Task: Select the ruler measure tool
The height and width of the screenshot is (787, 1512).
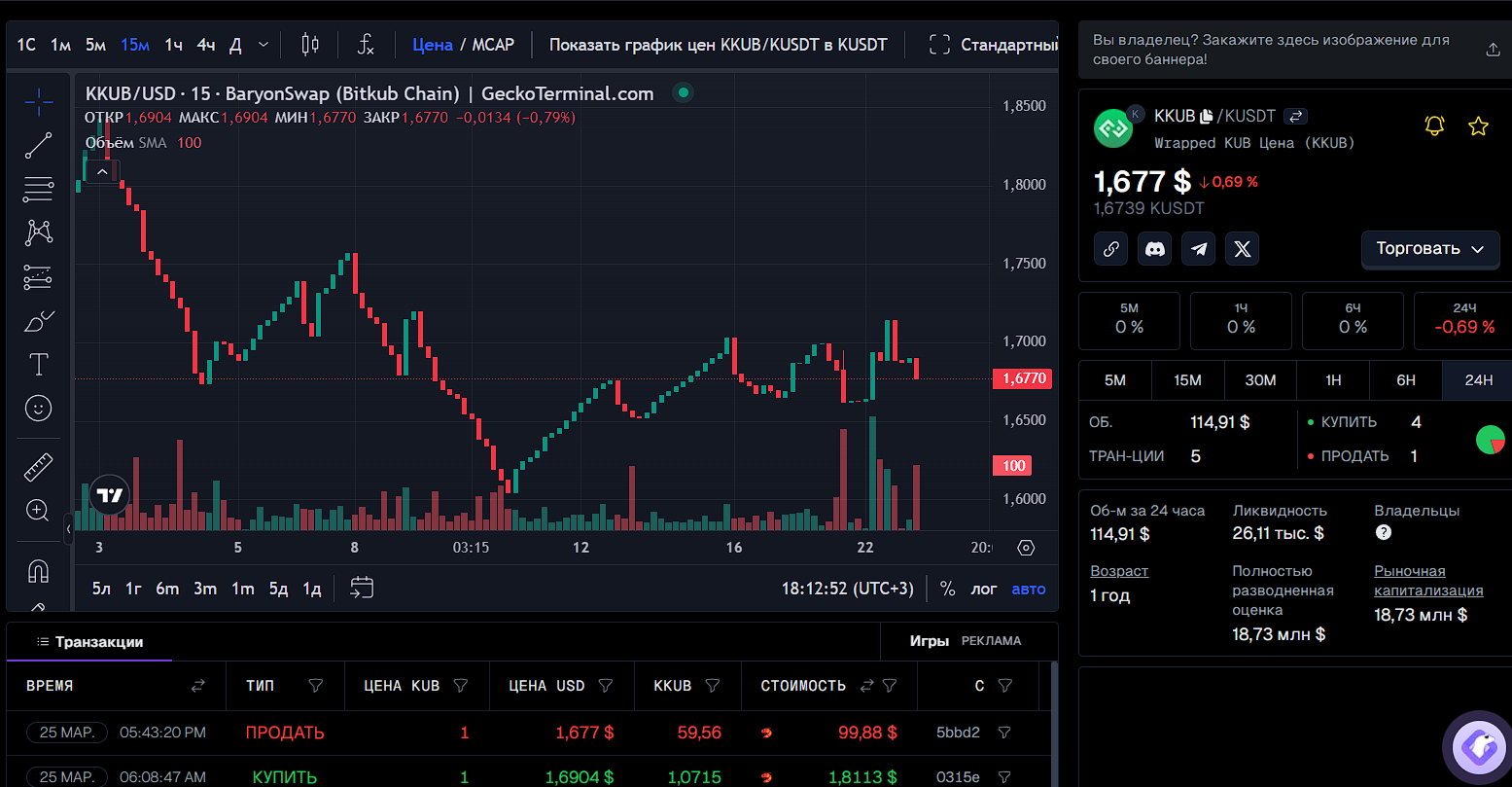Action: tap(39, 467)
